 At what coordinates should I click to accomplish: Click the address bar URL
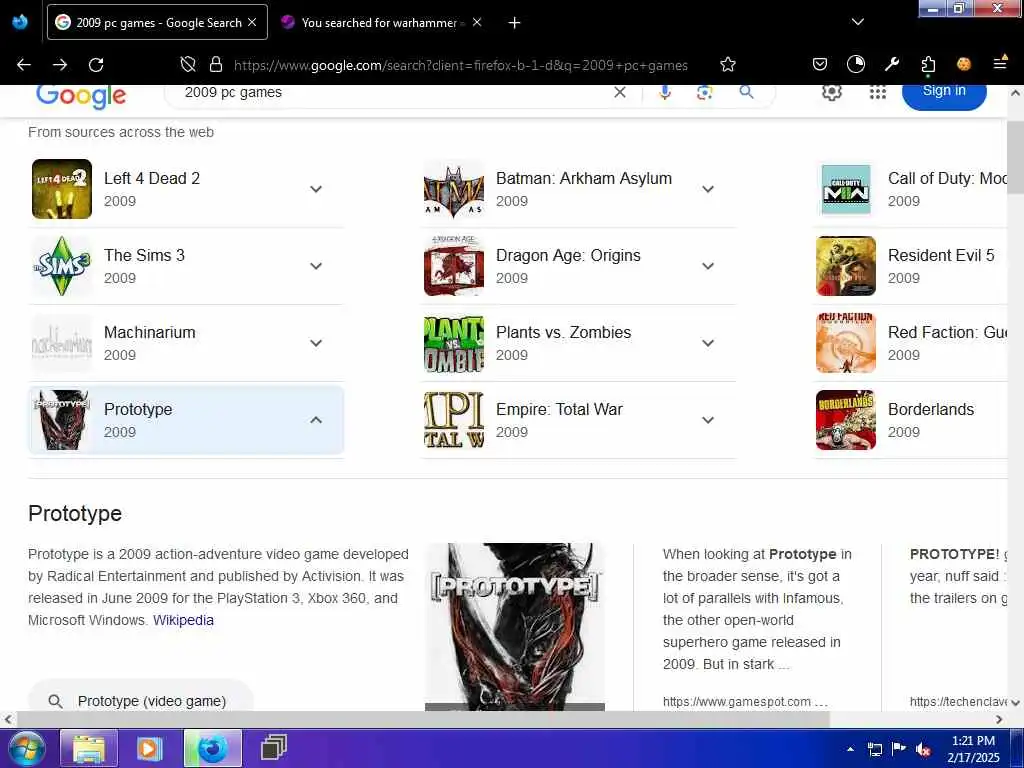click(460, 65)
